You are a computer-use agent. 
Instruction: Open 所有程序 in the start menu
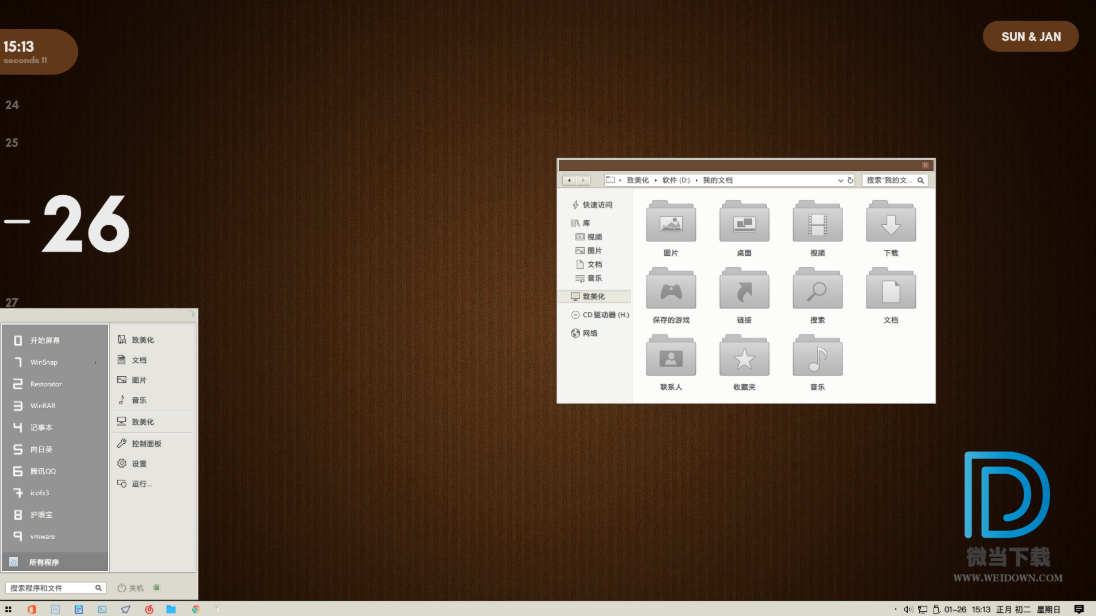click(55, 562)
